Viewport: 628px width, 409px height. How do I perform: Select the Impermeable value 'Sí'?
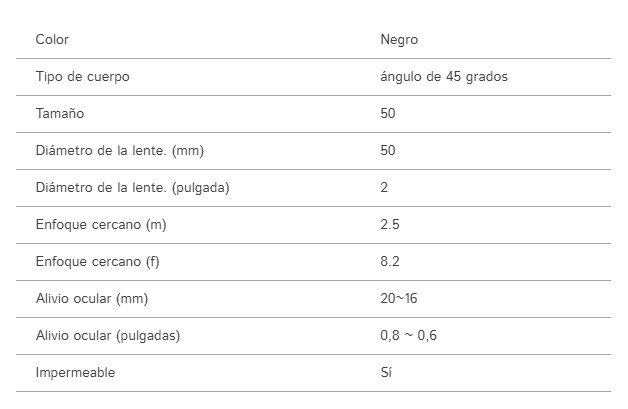pyautogui.click(x=386, y=372)
